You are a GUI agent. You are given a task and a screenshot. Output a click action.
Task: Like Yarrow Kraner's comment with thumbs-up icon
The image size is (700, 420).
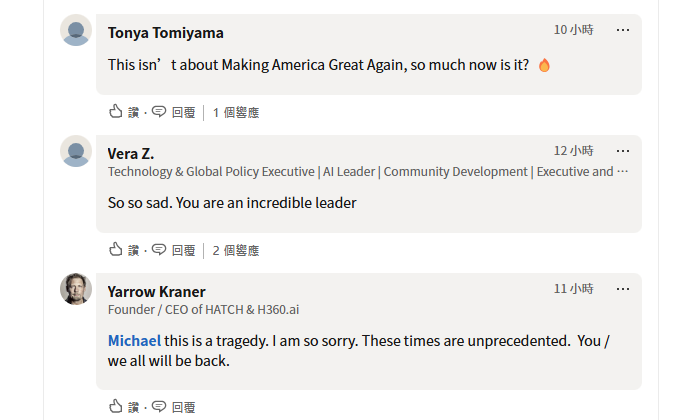116,406
